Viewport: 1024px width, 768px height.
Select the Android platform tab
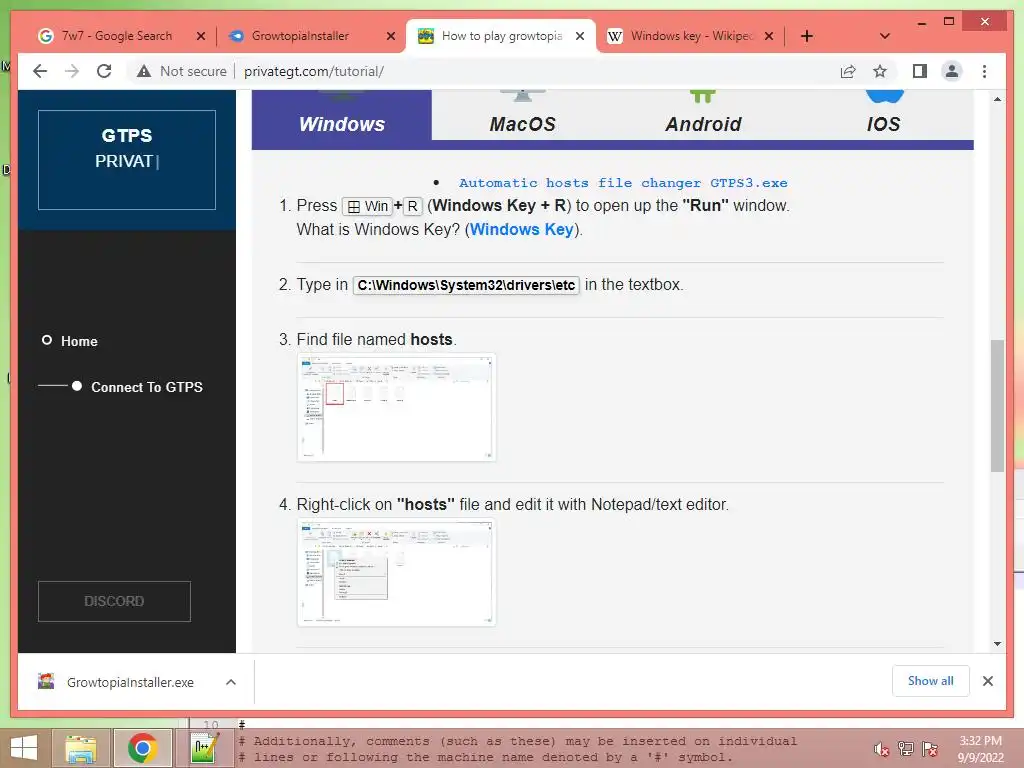click(x=703, y=116)
